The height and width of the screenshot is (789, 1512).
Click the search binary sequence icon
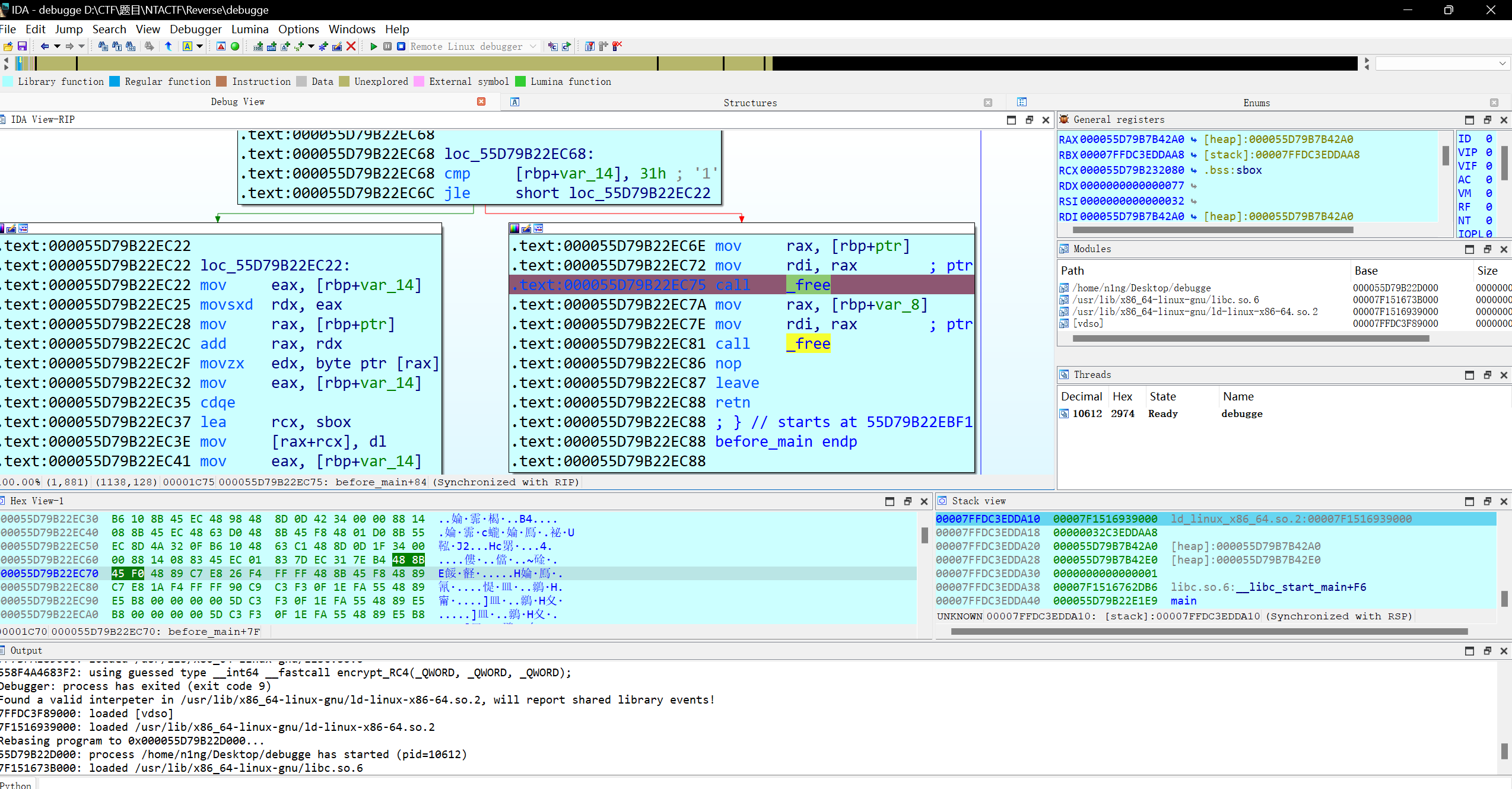pos(131,46)
